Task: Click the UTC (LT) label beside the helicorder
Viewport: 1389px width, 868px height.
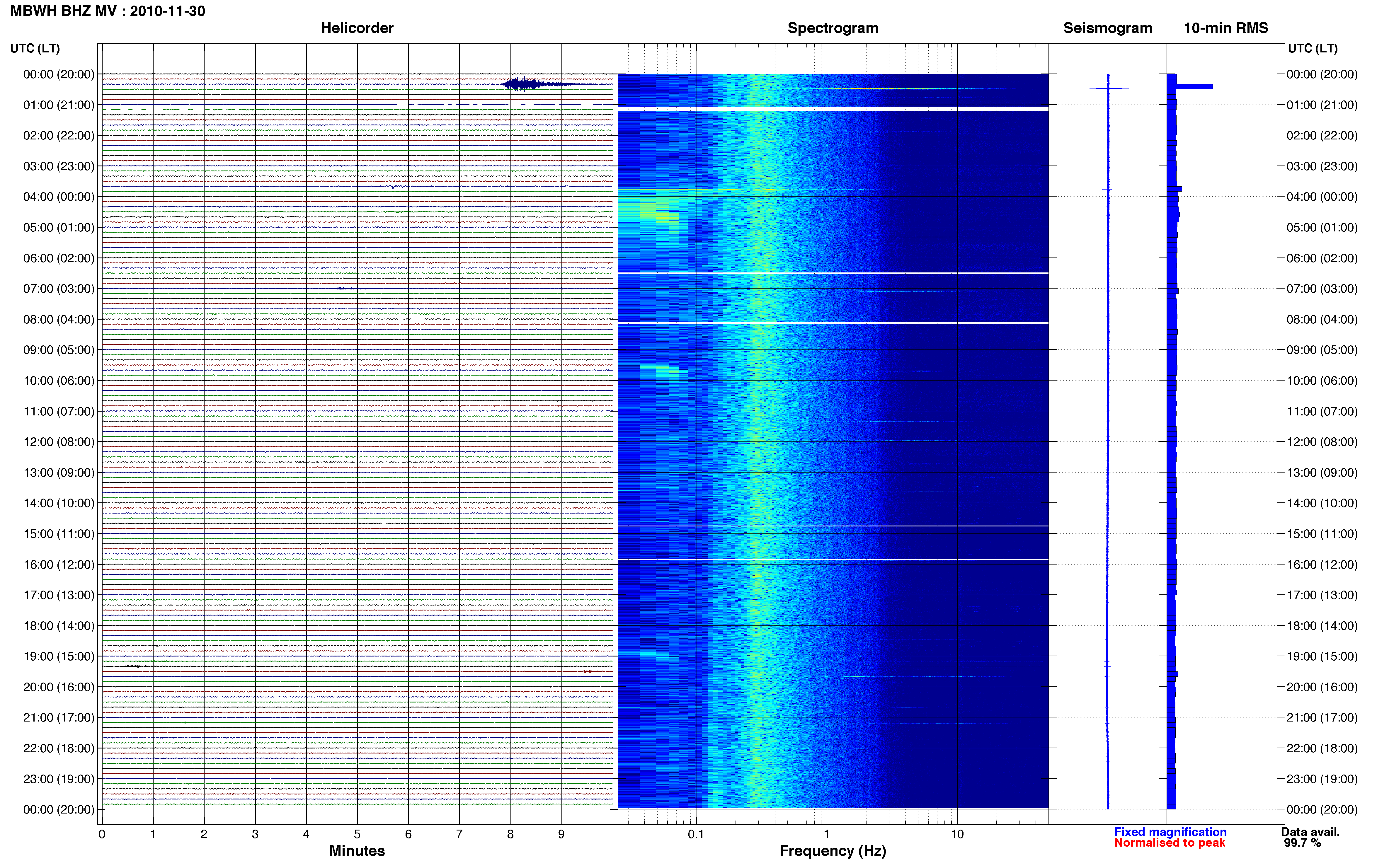Action: tap(35, 48)
